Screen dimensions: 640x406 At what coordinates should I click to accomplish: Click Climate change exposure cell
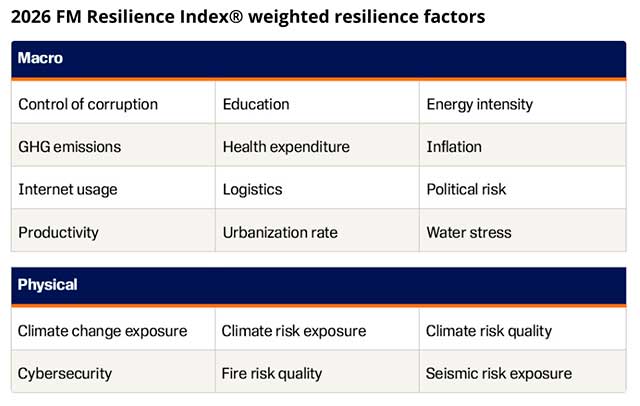[101, 331]
